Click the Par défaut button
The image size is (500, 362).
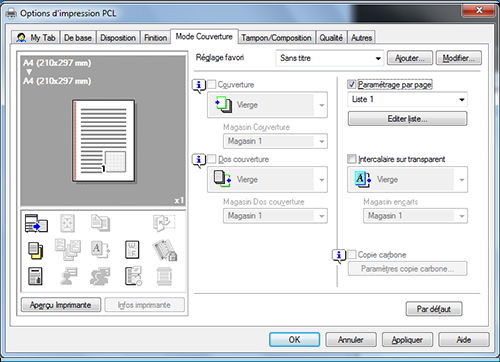click(x=434, y=309)
